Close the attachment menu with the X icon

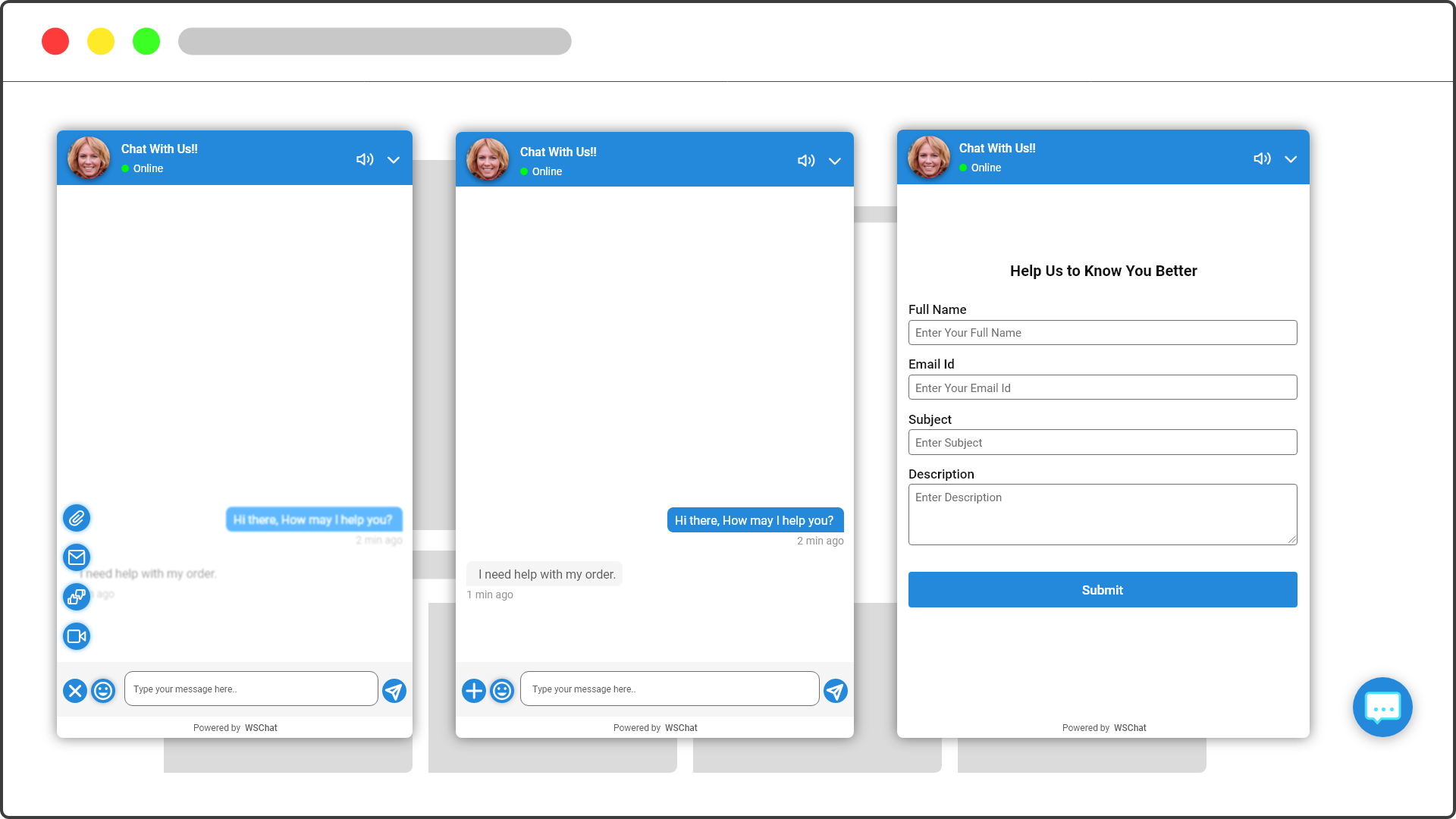75,691
